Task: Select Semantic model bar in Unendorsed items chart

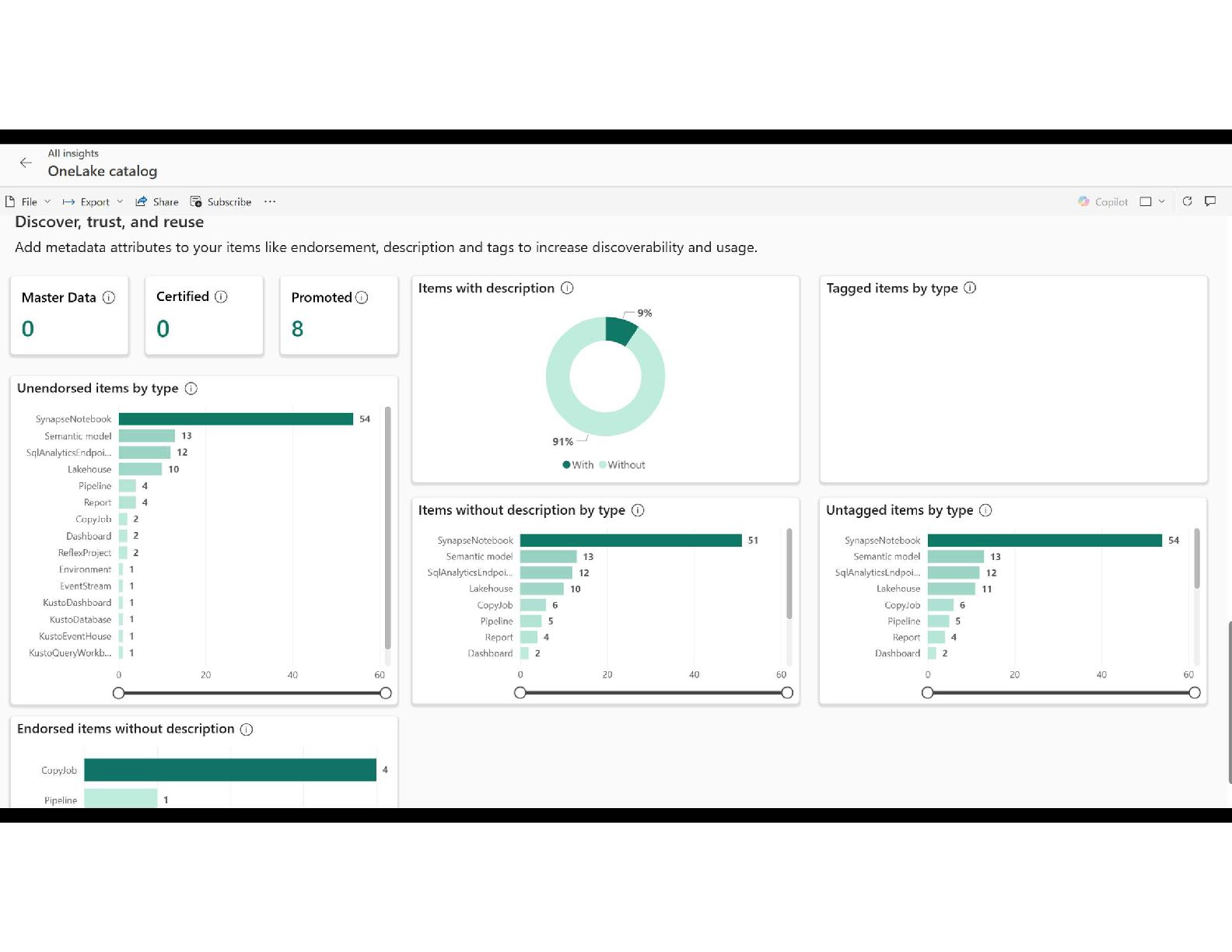Action: 147,436
